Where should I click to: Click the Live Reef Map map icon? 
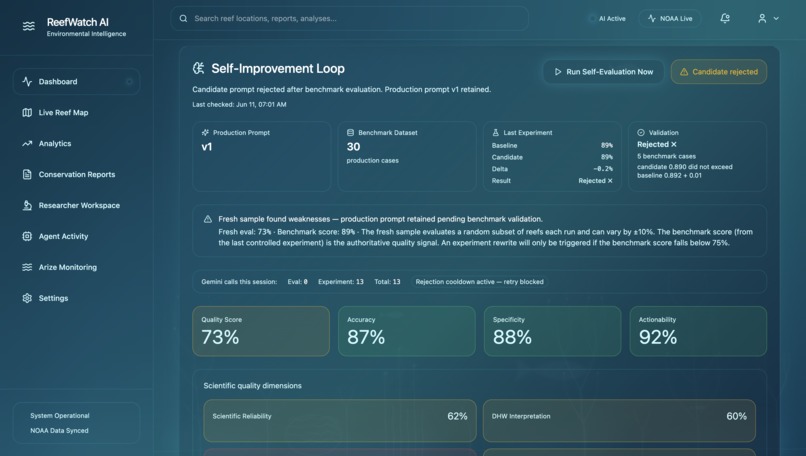(x=27, y=113)
